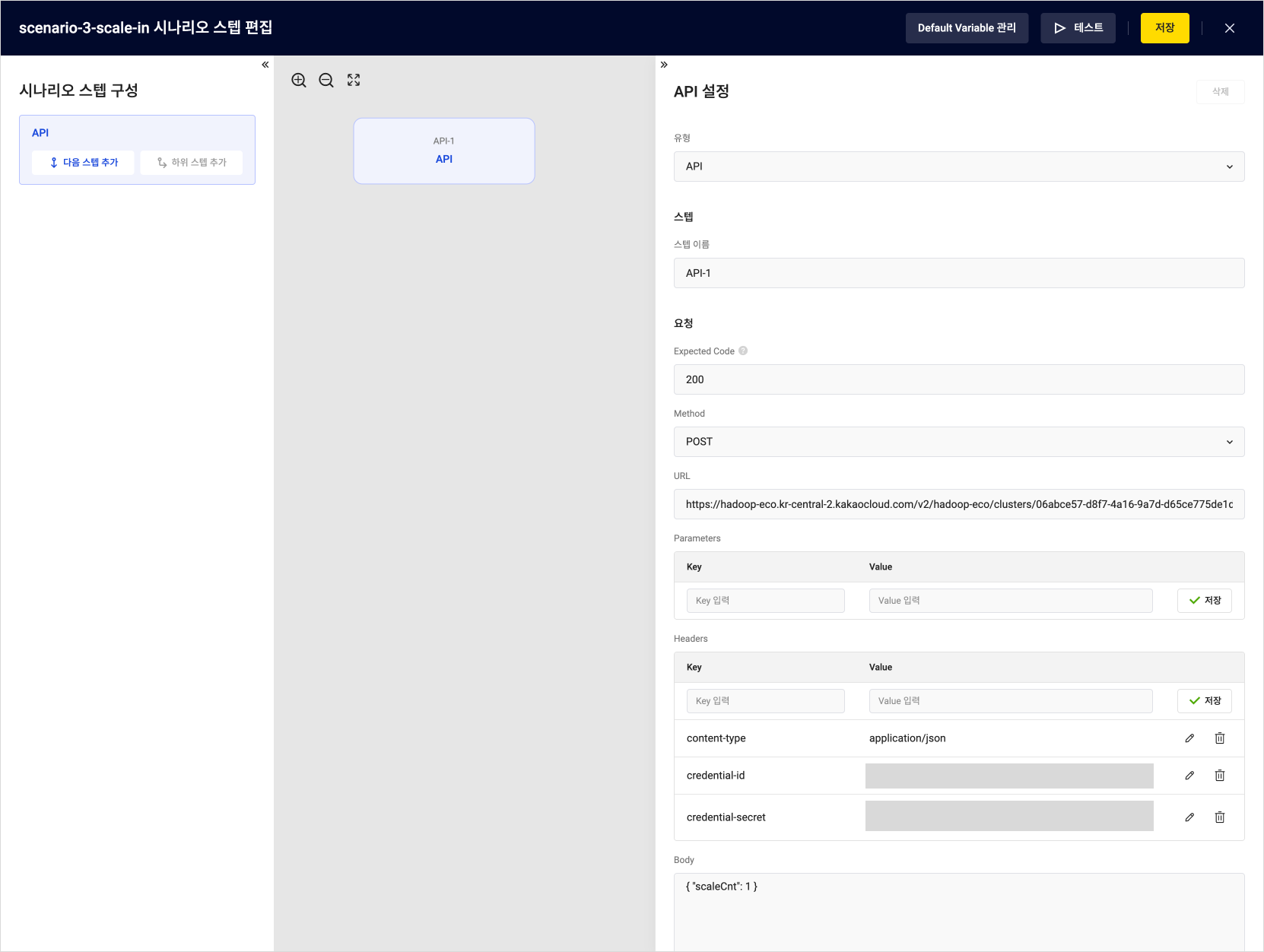Viewport: 1264px width, 952px height.
Task: Click the Parameters Value 입력 field
Action: [x=1011, y=601]
